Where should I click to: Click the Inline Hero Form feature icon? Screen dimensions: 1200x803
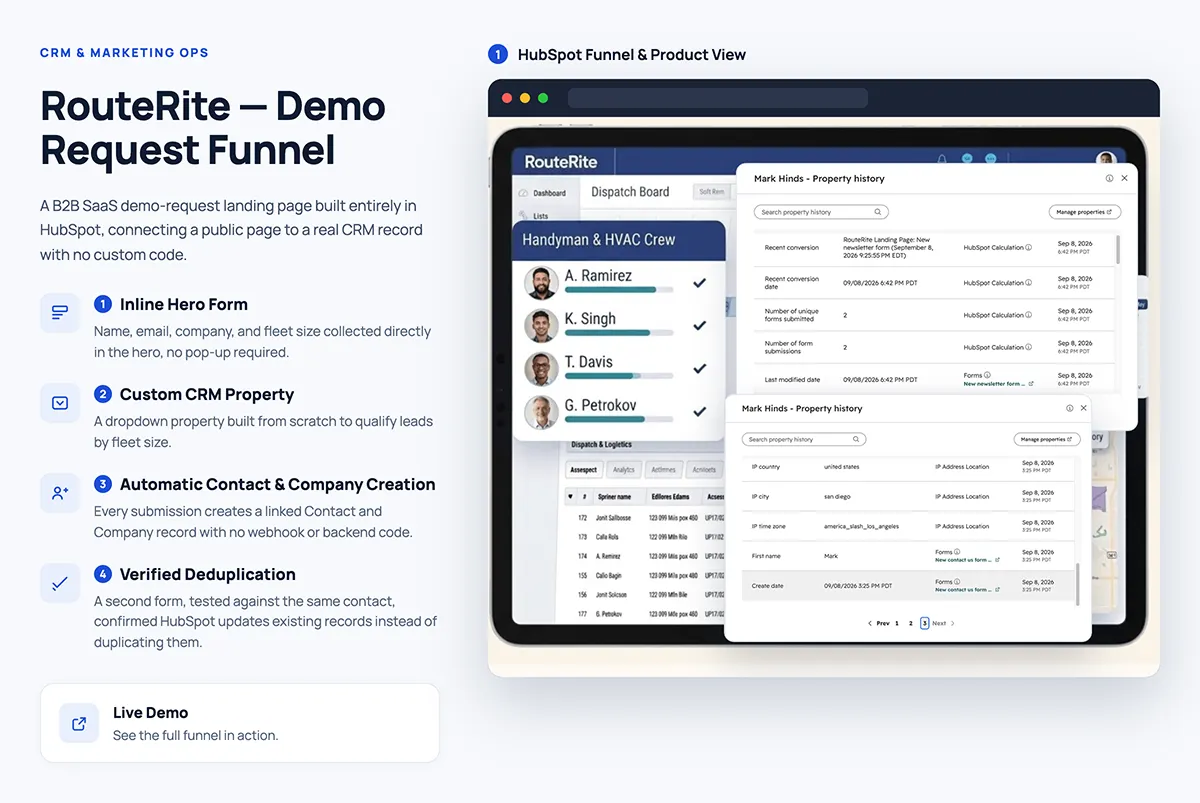(60, 313)
